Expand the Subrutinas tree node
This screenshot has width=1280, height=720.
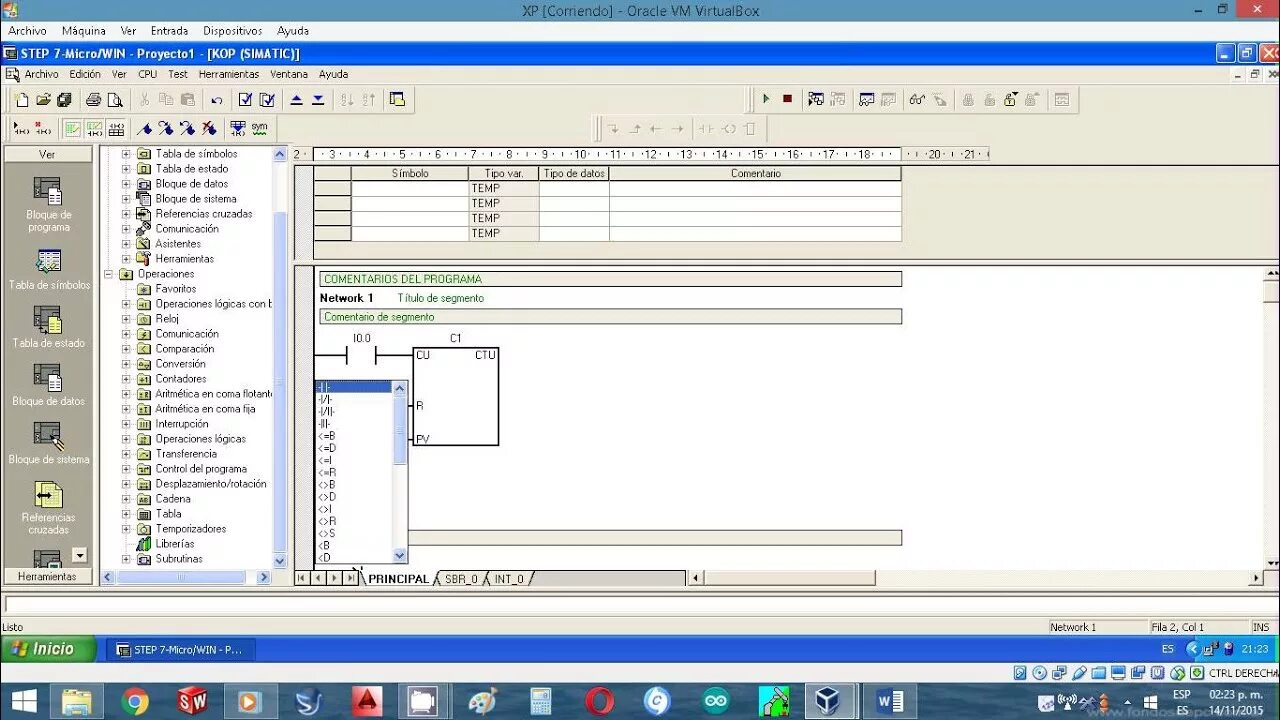[126, 559]
